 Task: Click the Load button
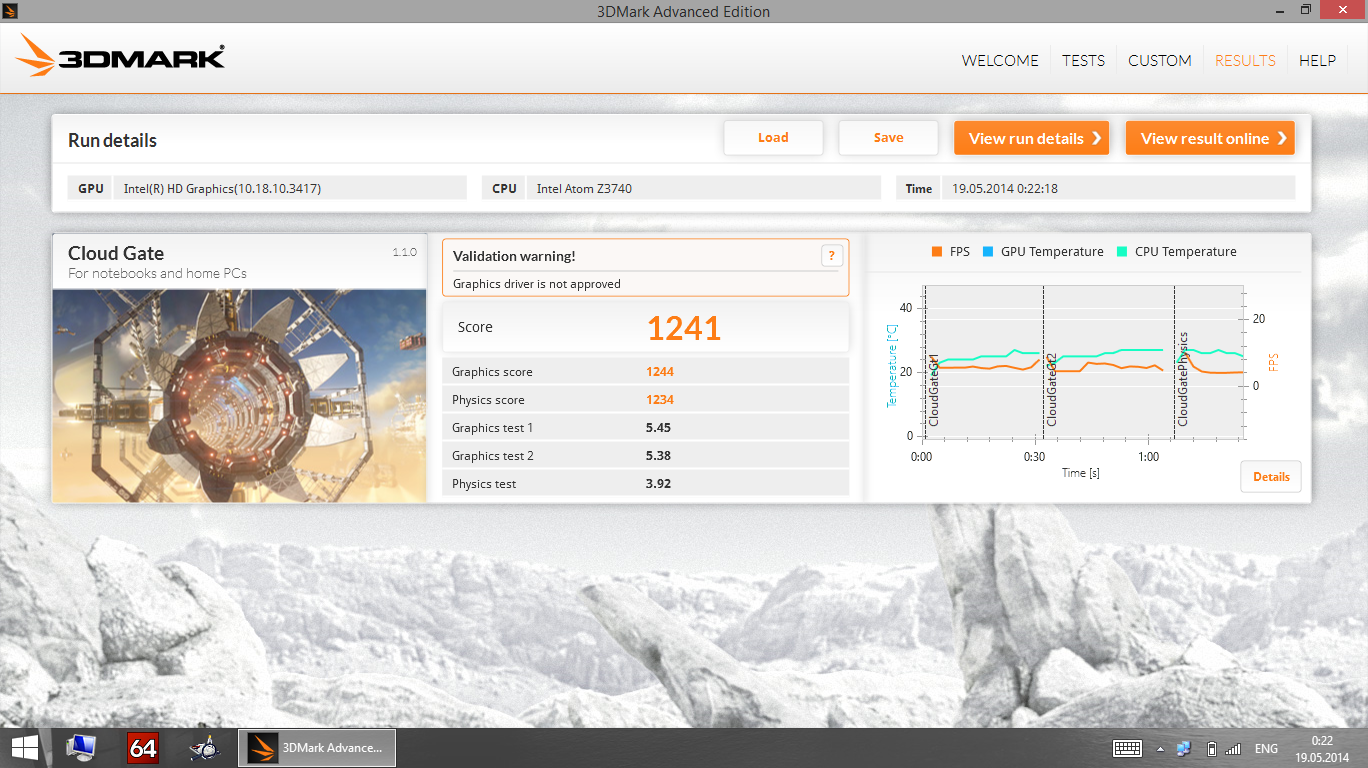pos(773,138)
